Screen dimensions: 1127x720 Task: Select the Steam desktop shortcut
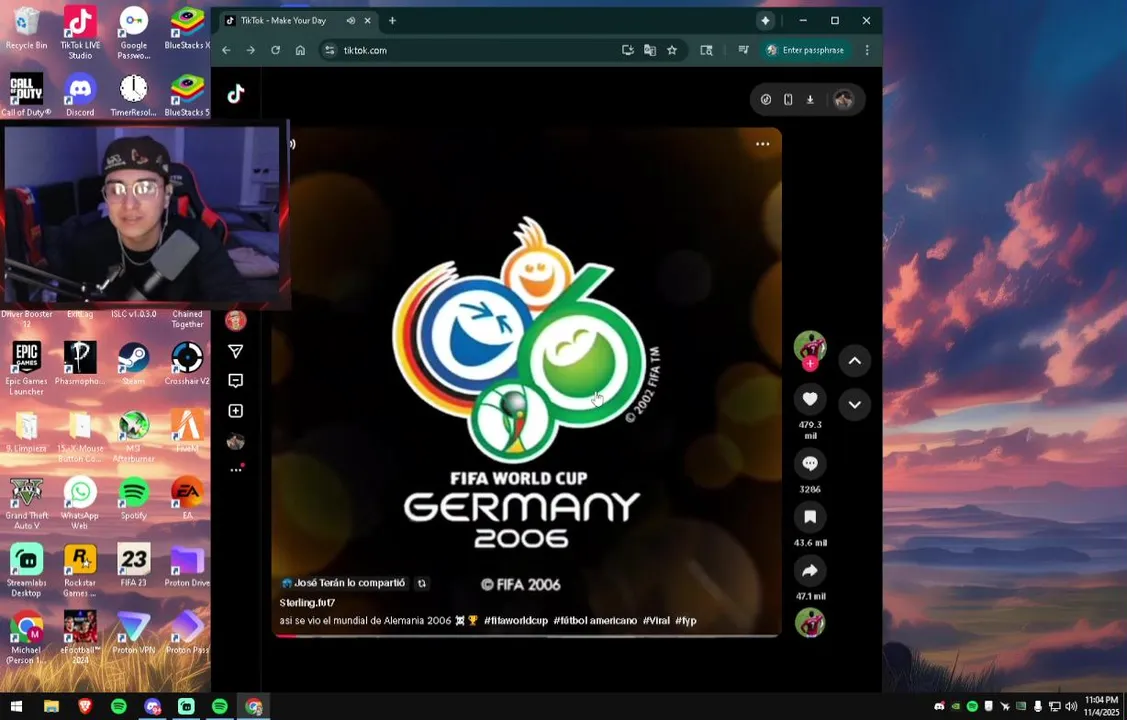(x=134, y=364)
